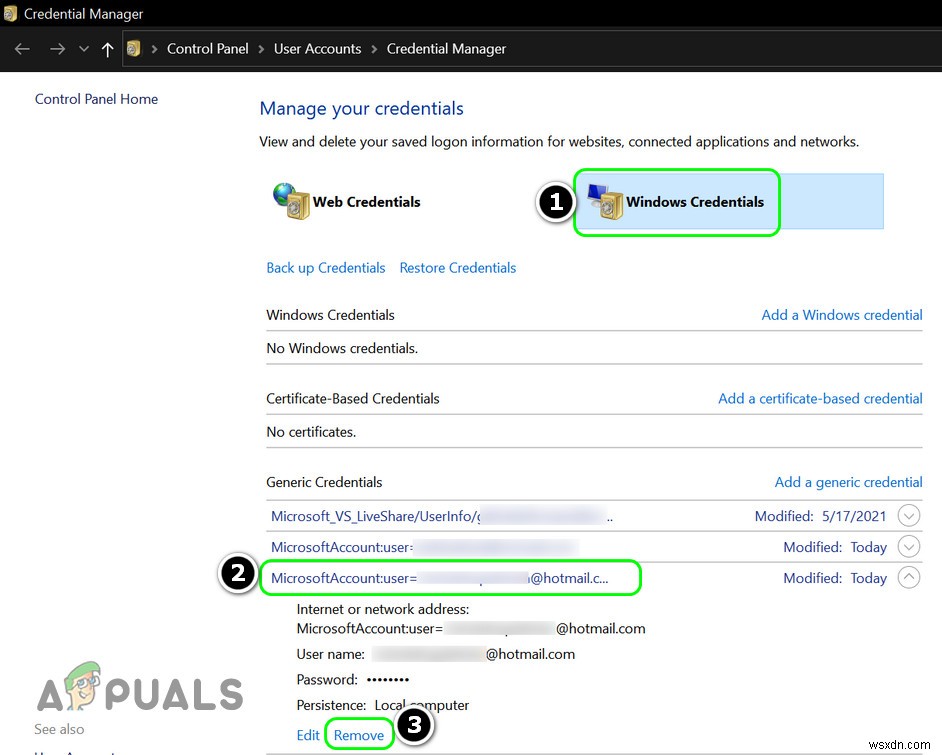Navigate to Control Panel via the breadcrumb

pos(208,48)
